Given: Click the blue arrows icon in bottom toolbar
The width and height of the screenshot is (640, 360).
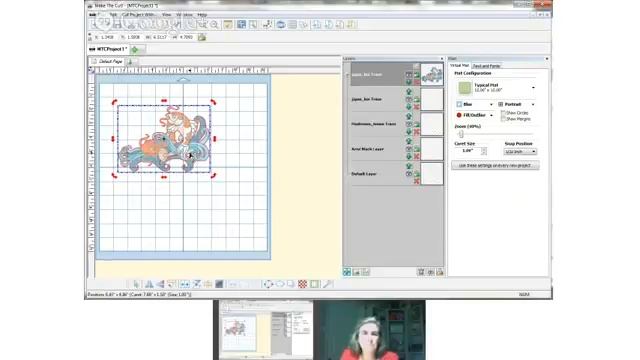Looking at the screenshot, I should [x=184, y=284].
